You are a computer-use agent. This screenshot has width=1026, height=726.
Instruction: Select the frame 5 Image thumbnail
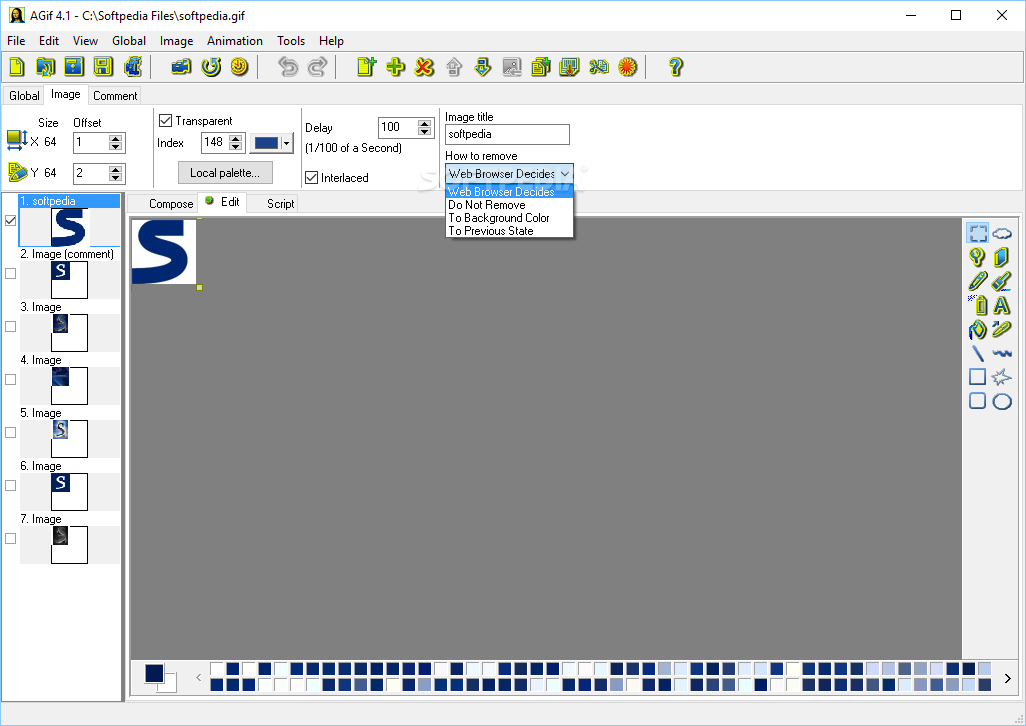(x=69, y=439)
